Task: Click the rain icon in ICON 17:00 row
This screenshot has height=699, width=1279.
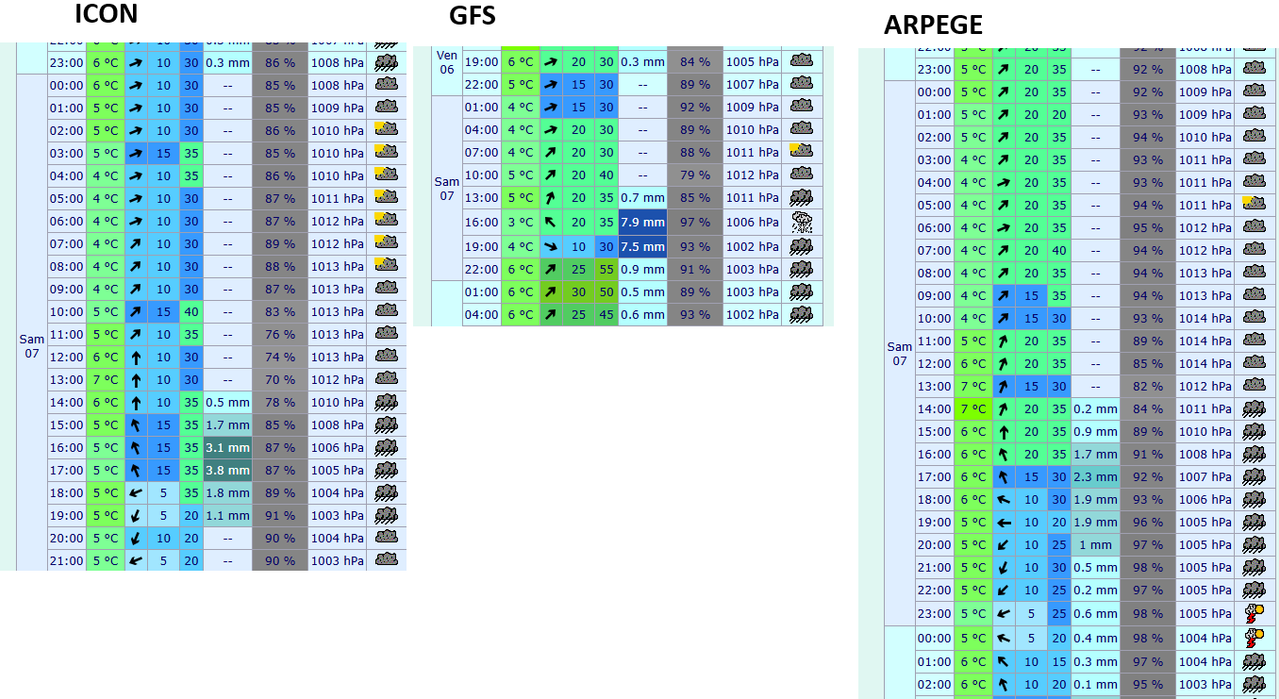Action: coord(386,470)
